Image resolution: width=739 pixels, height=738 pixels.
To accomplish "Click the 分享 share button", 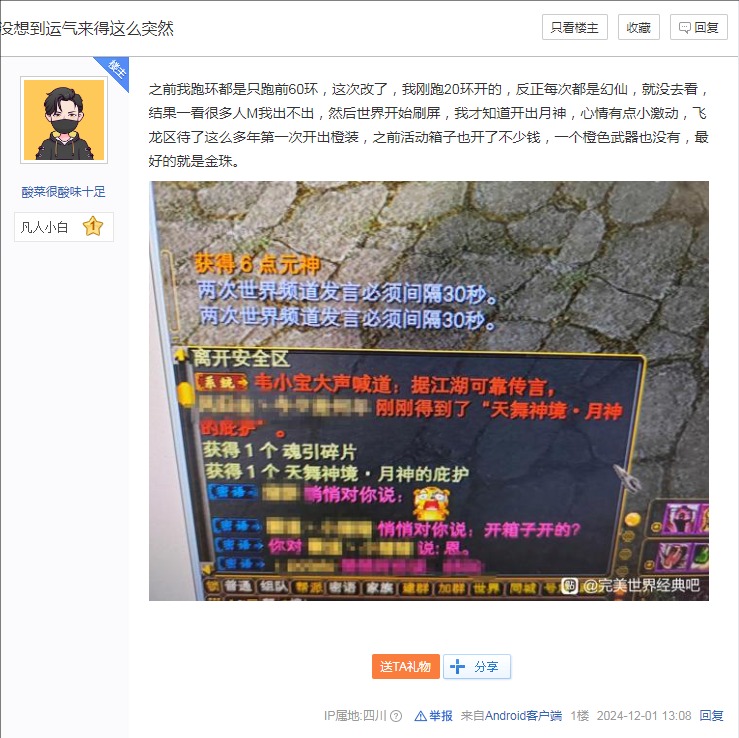I will coord(476,666).
